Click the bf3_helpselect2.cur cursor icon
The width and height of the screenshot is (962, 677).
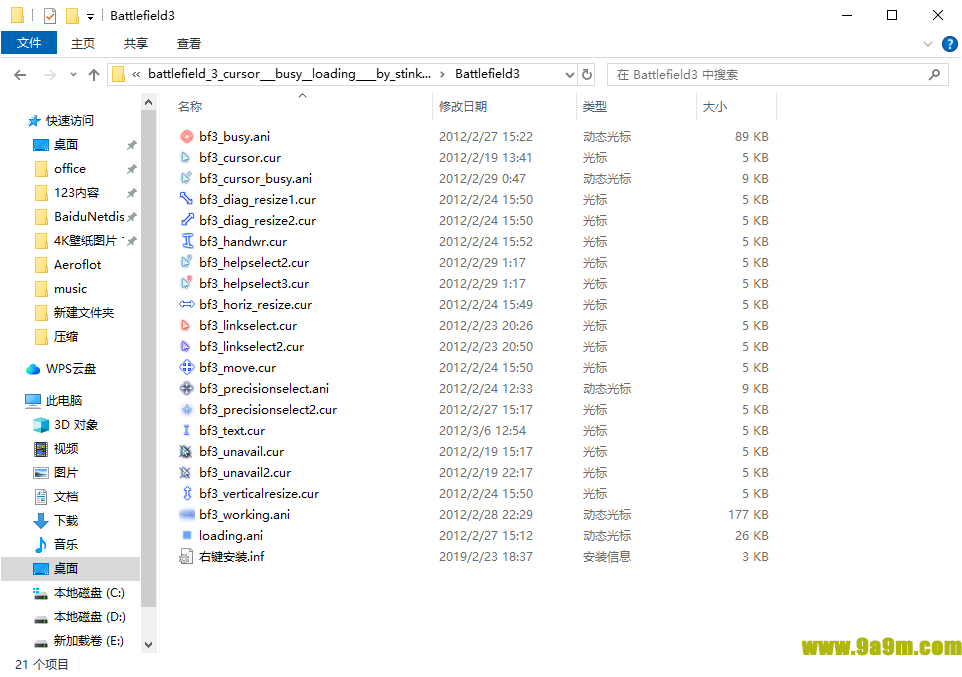[x=187, y=263]
